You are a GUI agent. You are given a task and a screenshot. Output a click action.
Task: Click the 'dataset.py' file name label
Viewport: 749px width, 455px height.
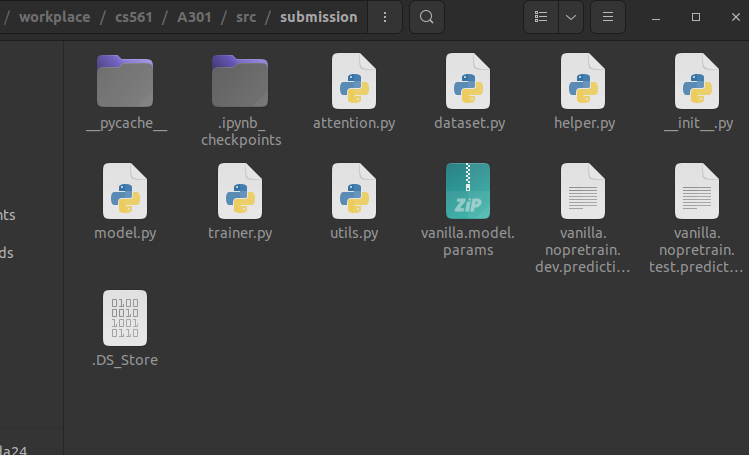pos(470,123)
